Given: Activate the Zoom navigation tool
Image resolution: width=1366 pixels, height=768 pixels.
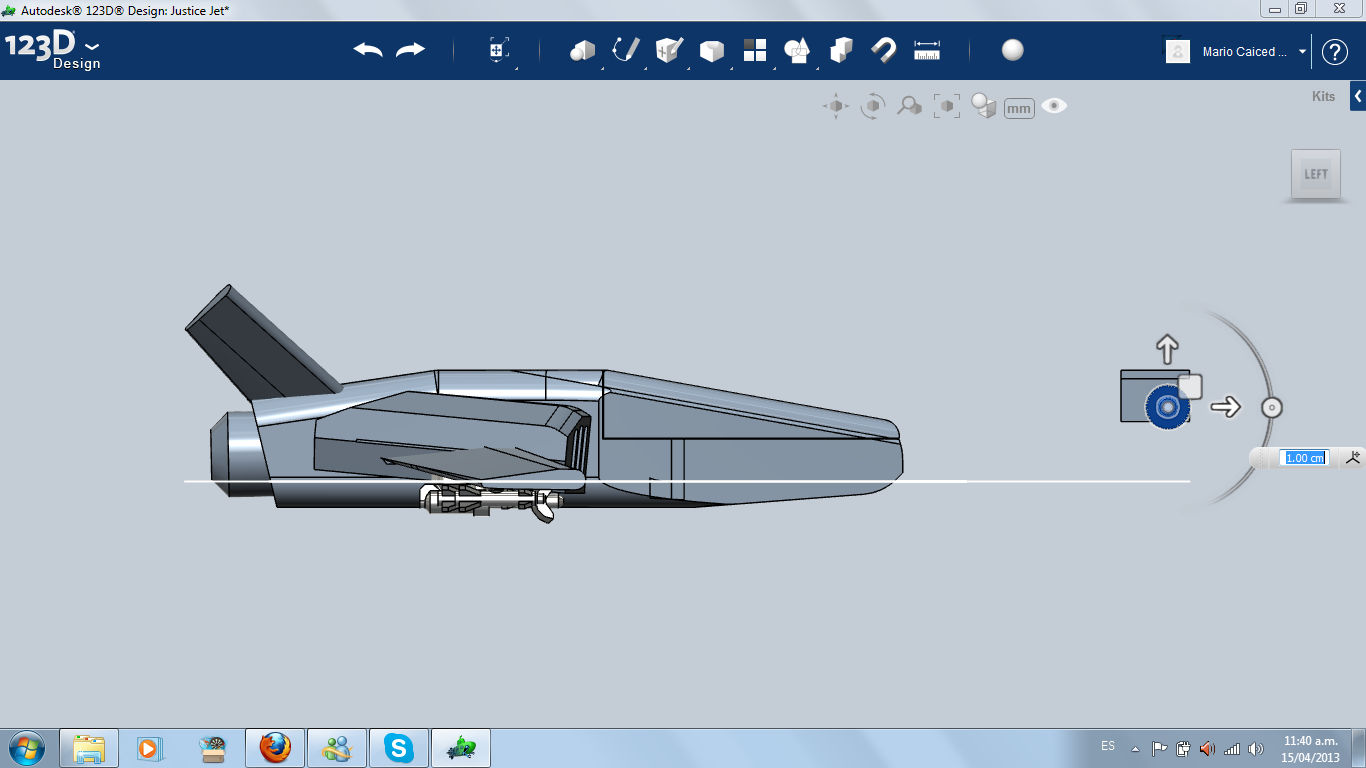Looking at the screenshot, I should click(x=909, y=106).
